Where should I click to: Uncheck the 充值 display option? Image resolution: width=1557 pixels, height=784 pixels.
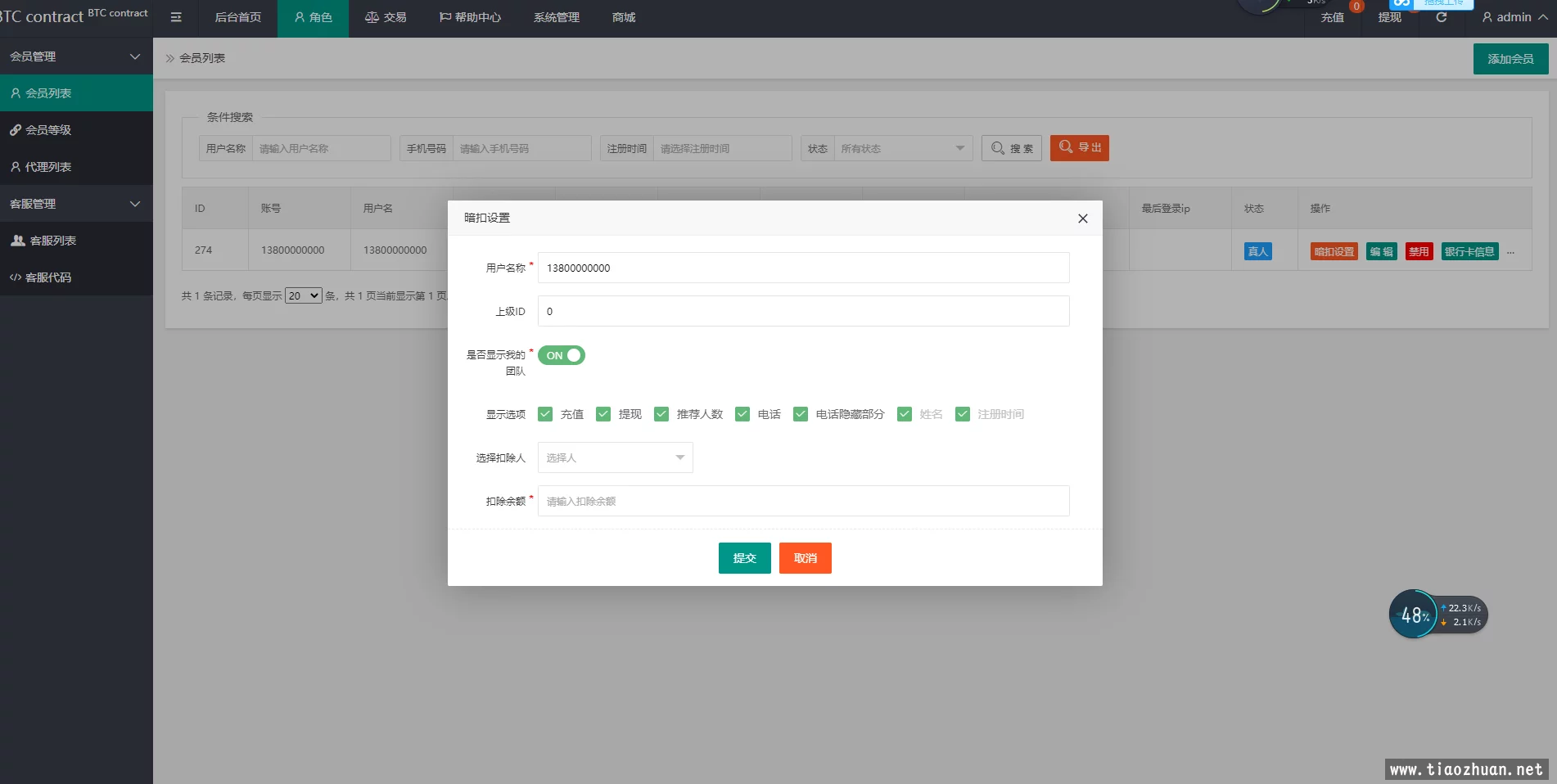(545, 414)
